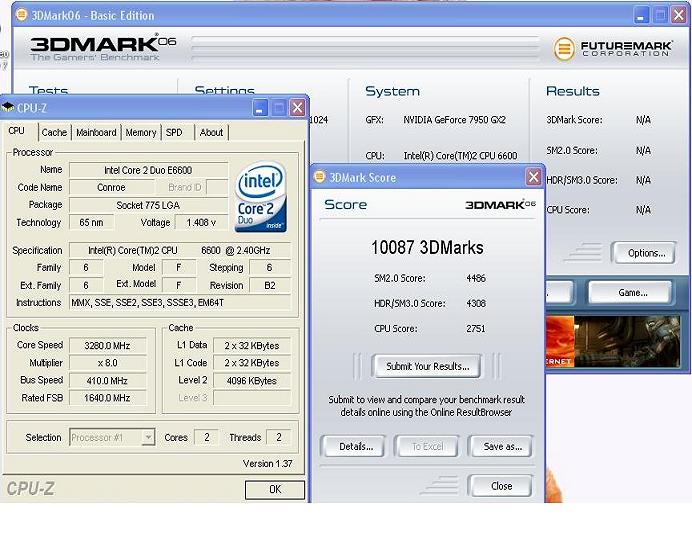Click the 3DMark06 title bar orange icon
This screenshot has width=692, height=540.
click(21, 15)
